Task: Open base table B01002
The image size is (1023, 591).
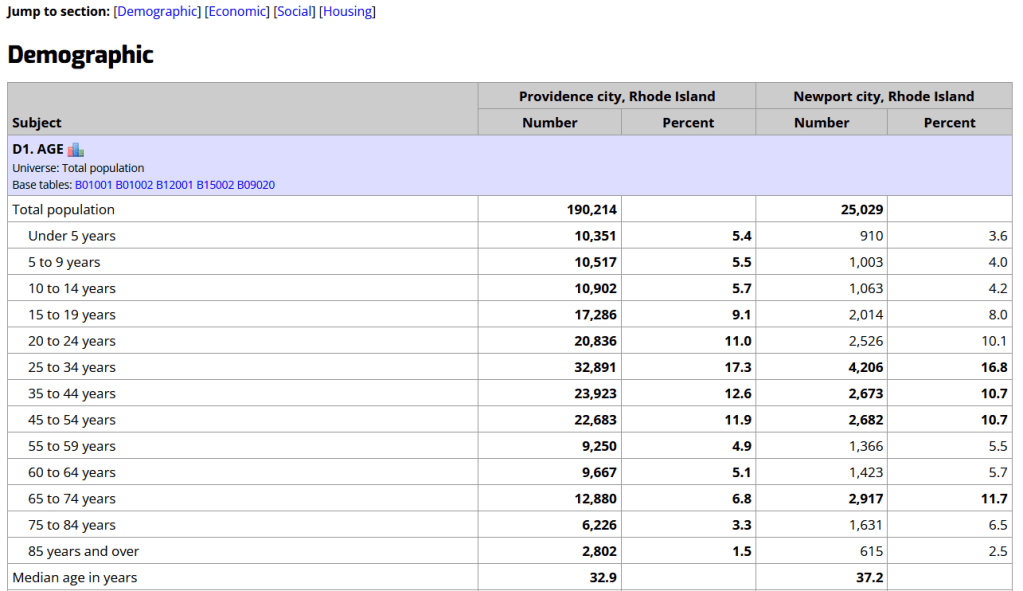Action: tap(134, 185)
